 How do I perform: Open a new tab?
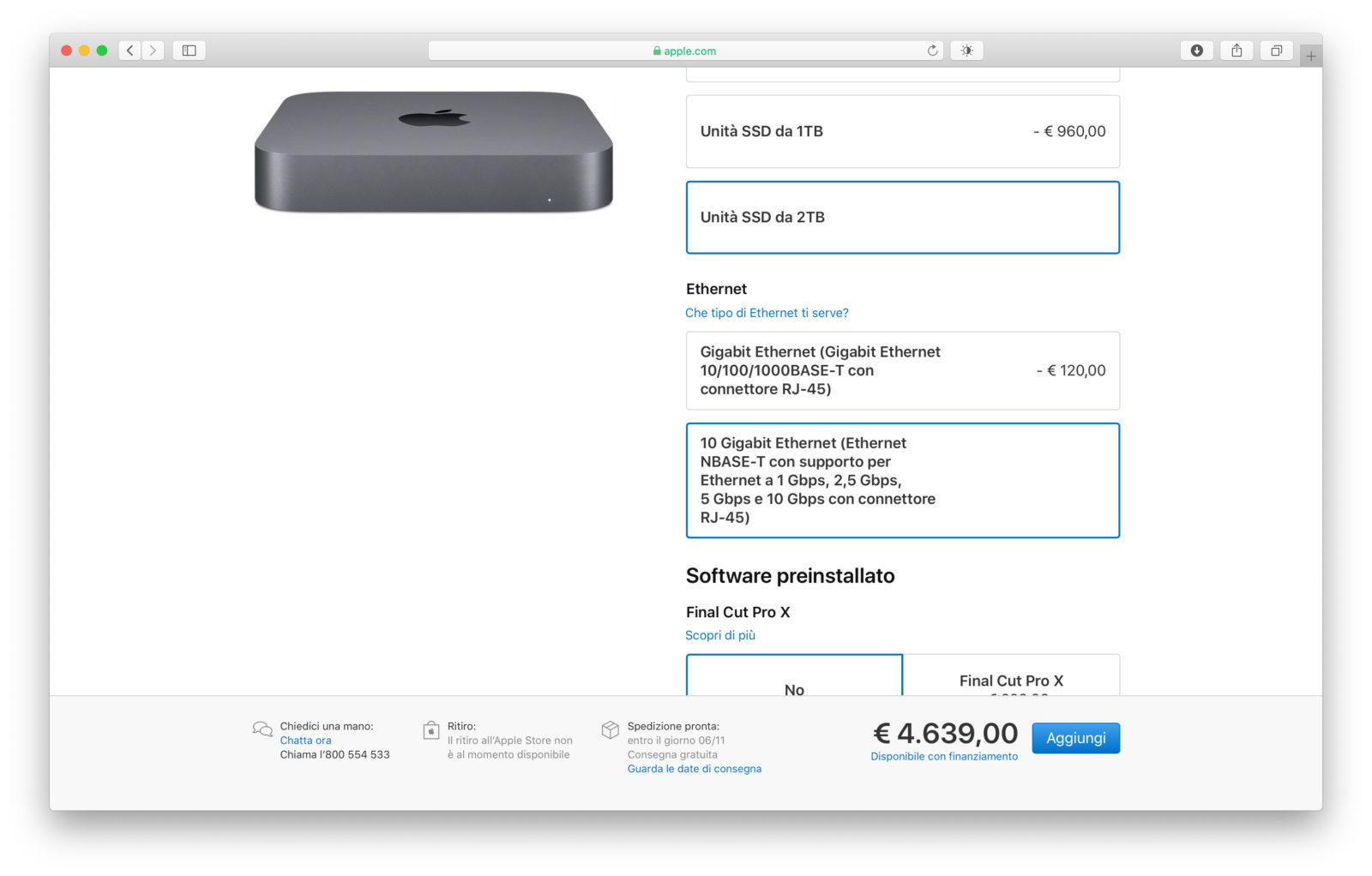[1311, 57]
